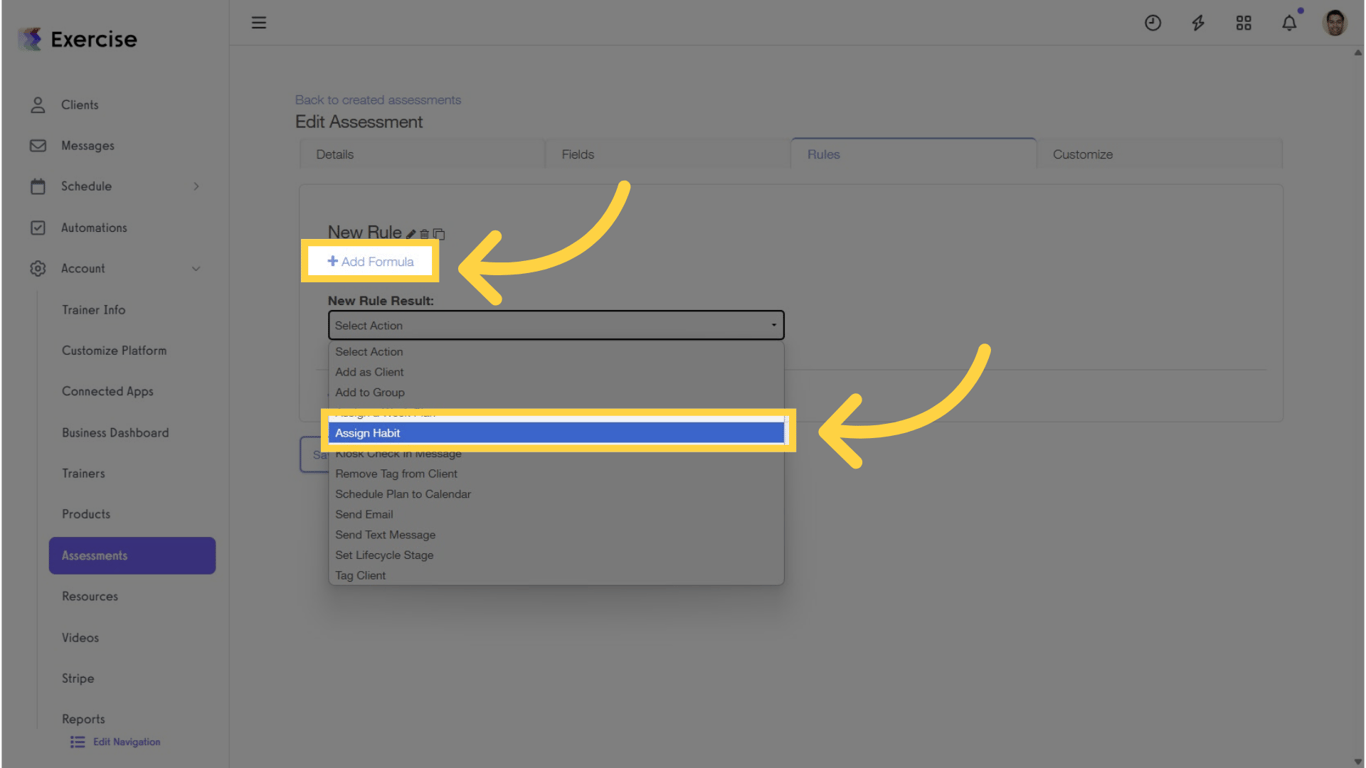Open the notifications bell
The image size is (1366, 768).
click(1289, 22)
